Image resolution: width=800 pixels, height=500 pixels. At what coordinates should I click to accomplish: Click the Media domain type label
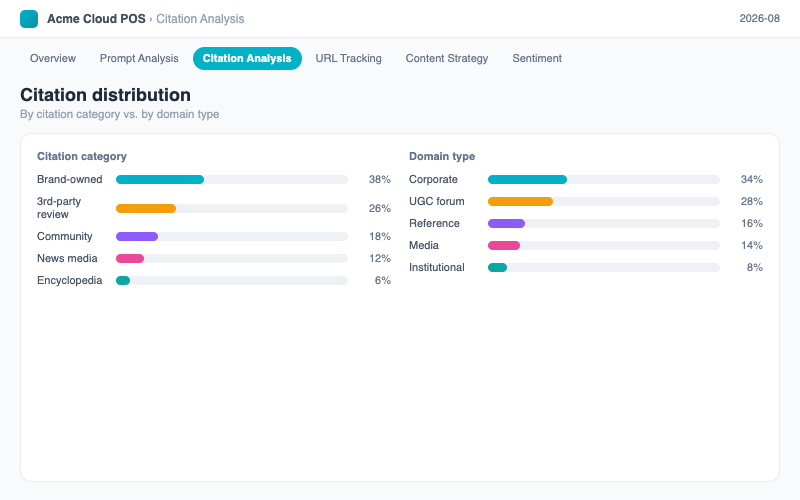(x=423, y=245)
